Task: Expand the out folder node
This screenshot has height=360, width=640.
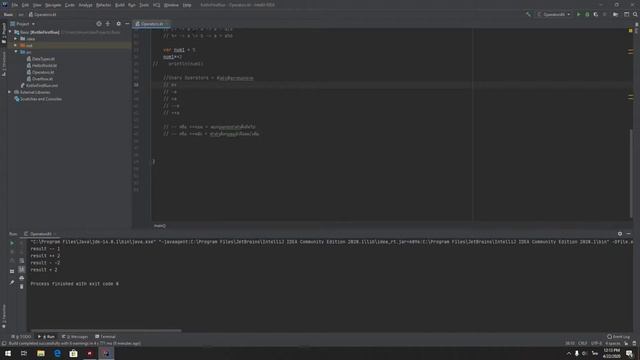Action: 16,45
